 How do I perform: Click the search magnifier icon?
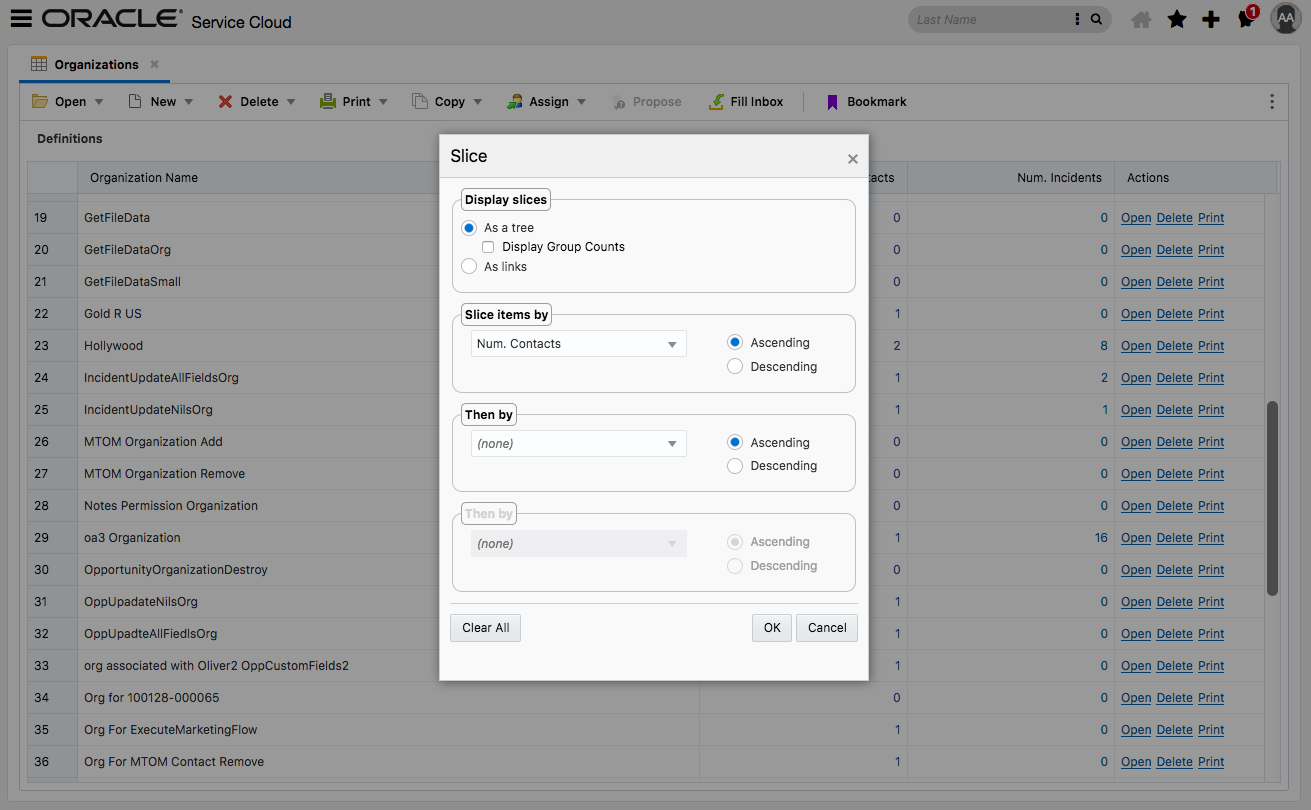pos(1095,19)
